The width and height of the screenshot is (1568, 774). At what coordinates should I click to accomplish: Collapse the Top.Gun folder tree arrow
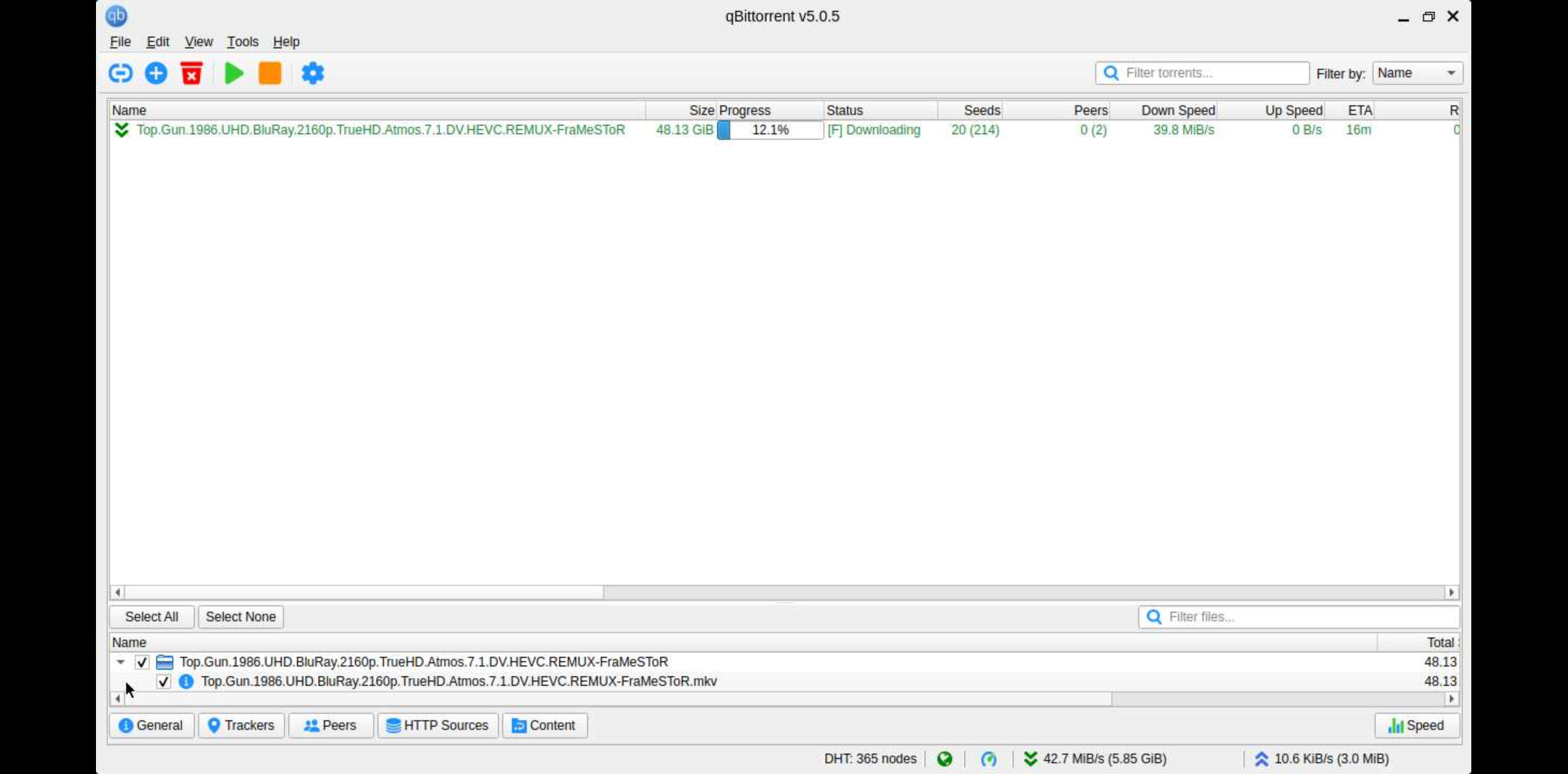120,662
